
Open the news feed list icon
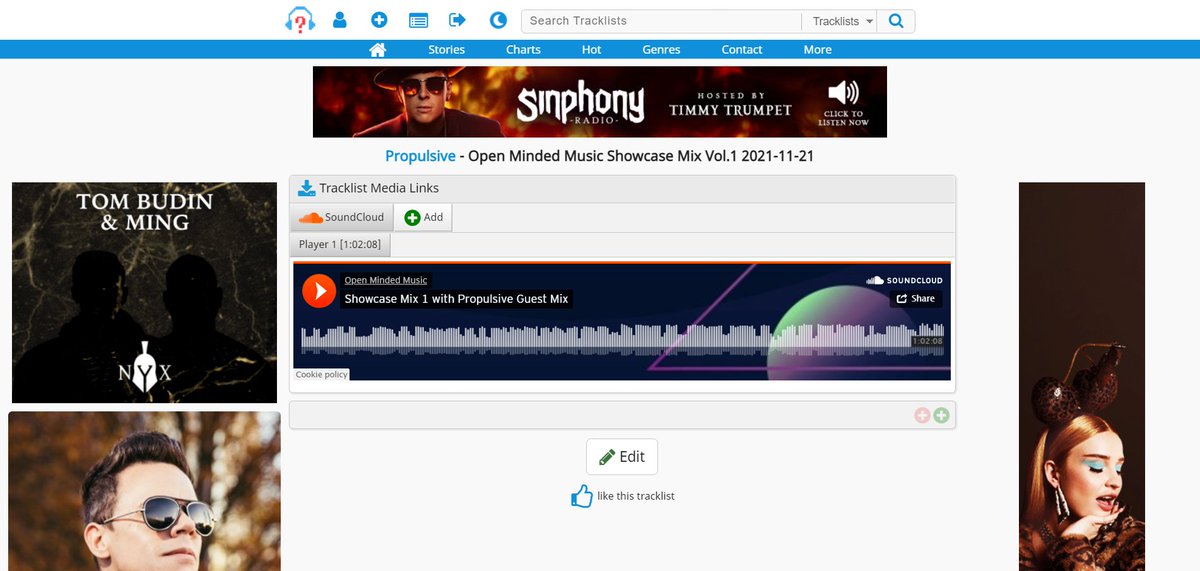[419, 20]
